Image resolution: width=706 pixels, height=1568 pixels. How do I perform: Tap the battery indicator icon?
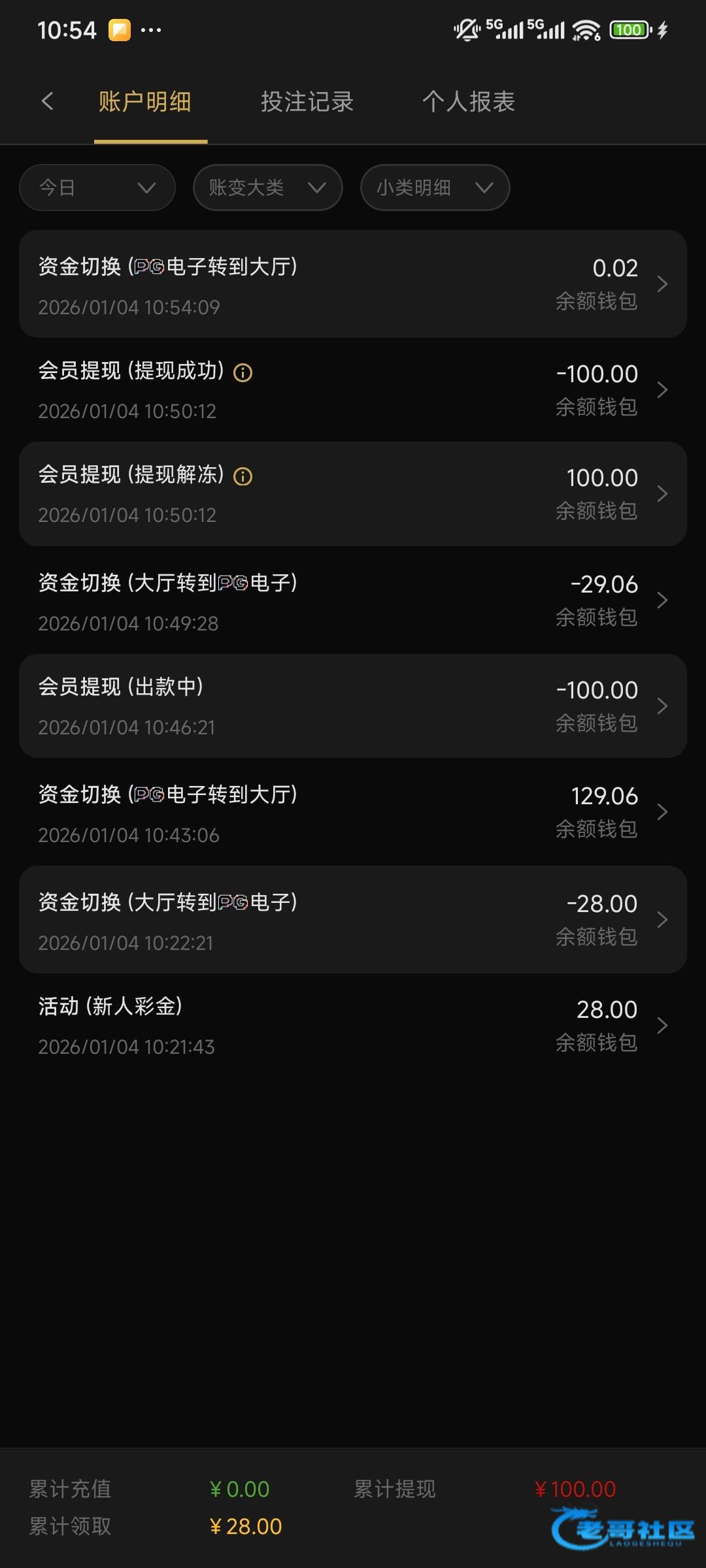[630, 30]
